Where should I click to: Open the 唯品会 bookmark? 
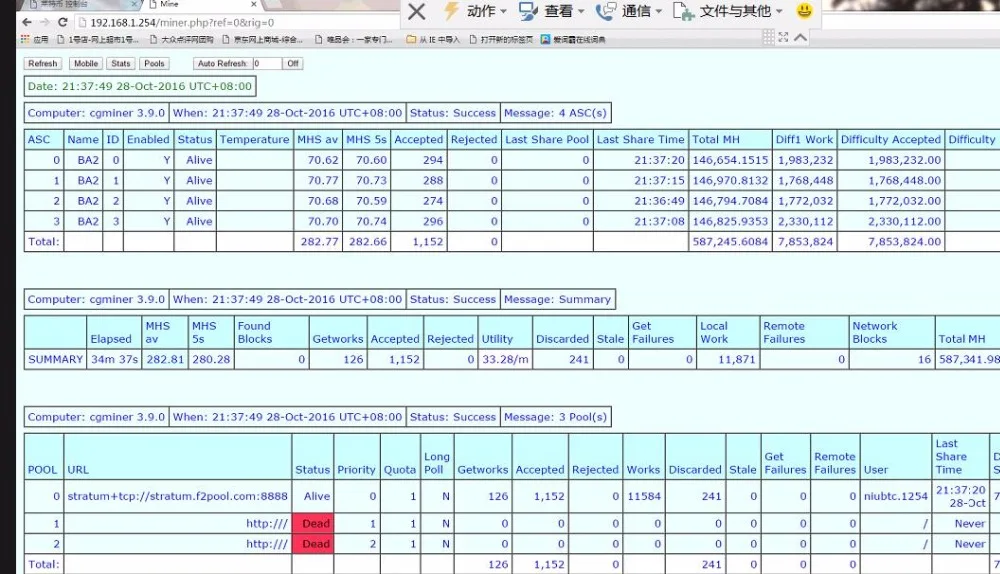pyautogui.click(x=354, y=40)
